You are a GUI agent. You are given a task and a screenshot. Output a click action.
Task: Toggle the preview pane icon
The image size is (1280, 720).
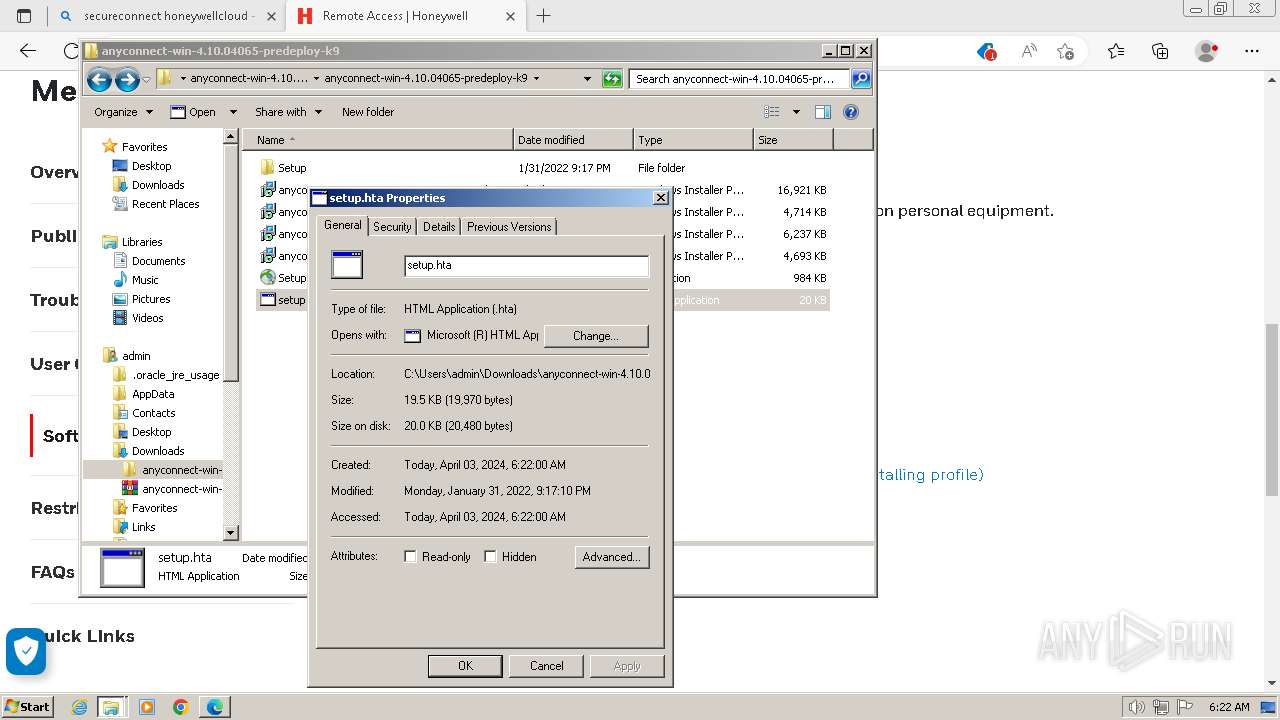pyautogui.click(x=823, y=112)
